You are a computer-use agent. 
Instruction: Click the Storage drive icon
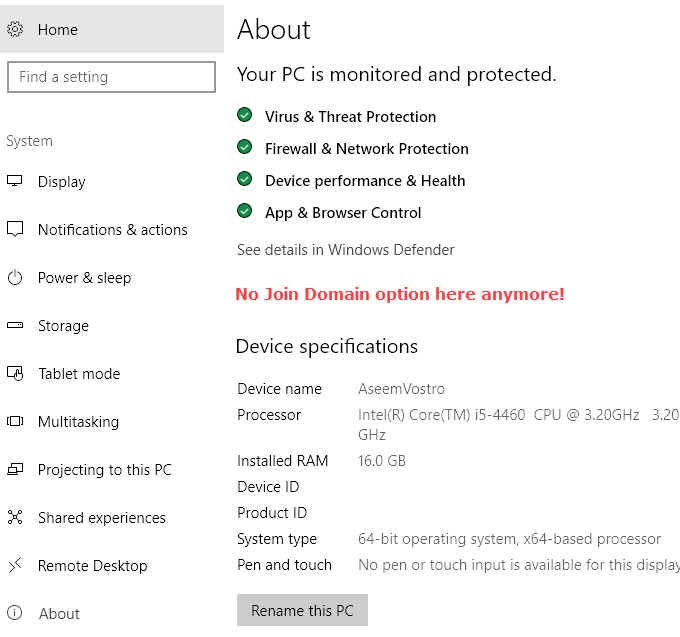point(15,326)
